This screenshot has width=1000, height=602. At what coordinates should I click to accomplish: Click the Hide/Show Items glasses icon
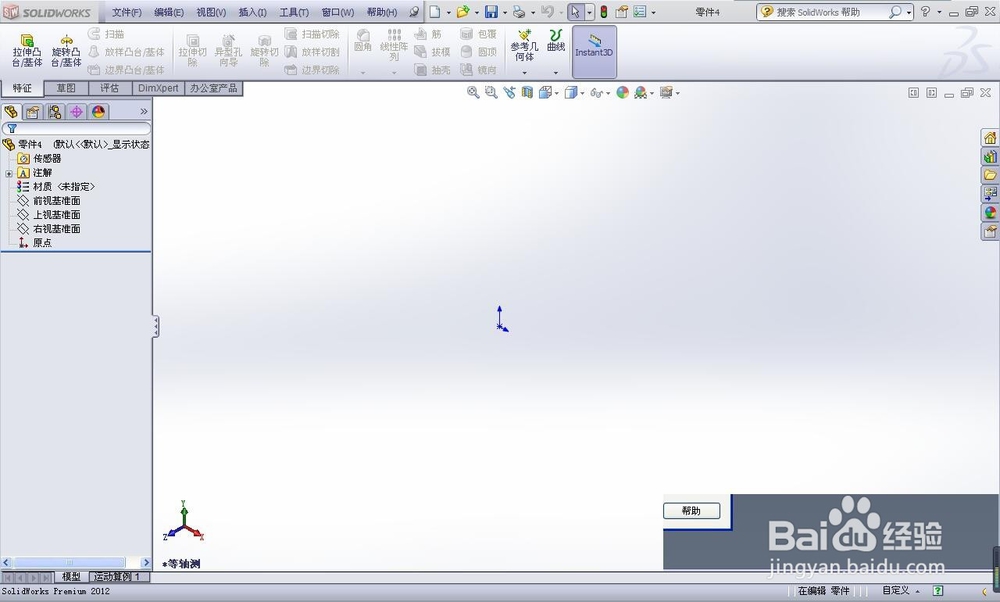(596, 92)
